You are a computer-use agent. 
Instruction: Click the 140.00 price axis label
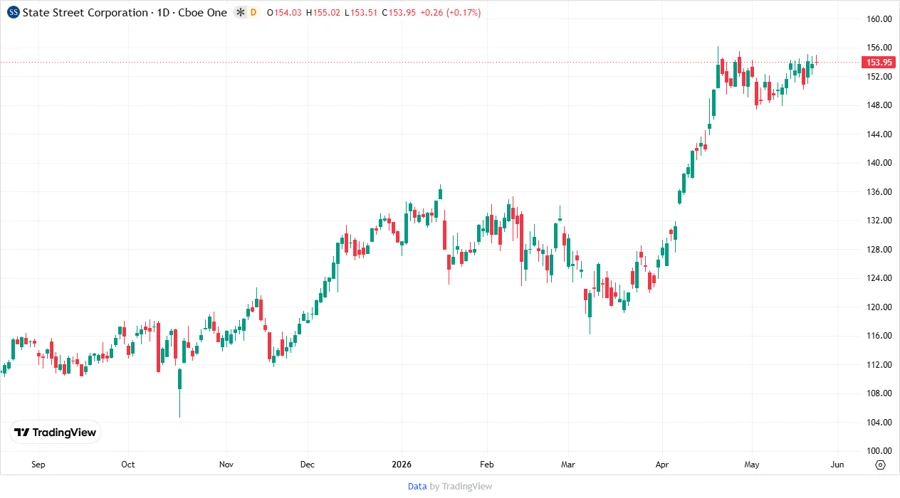coord(879,163)
